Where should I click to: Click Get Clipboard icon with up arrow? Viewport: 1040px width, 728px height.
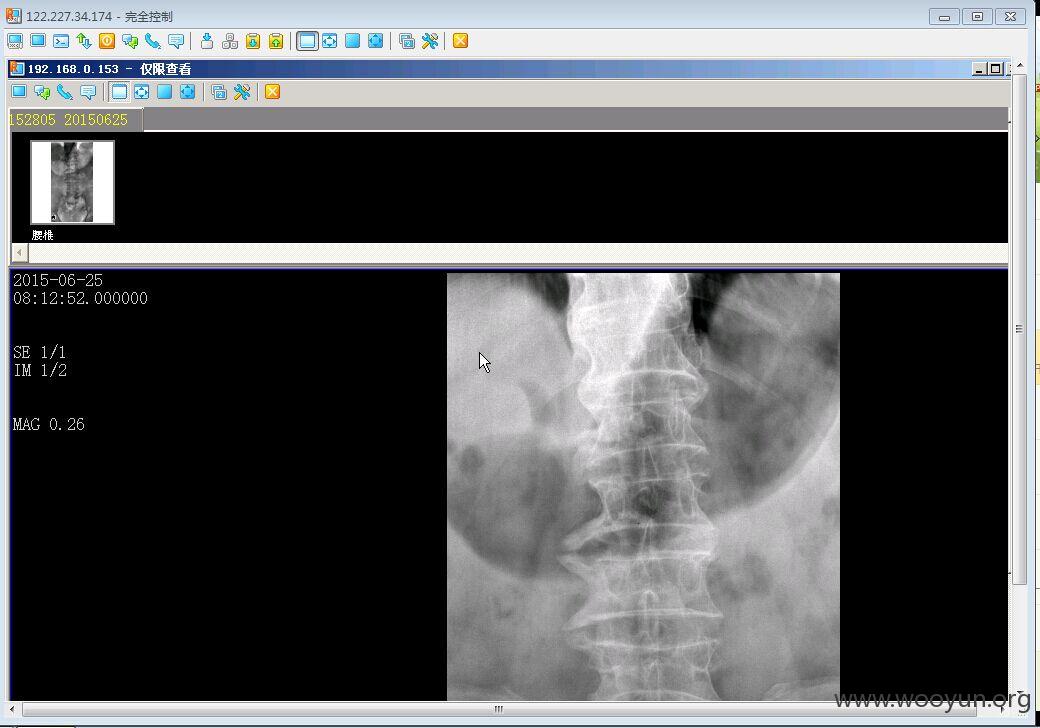[x=276, y=41]
